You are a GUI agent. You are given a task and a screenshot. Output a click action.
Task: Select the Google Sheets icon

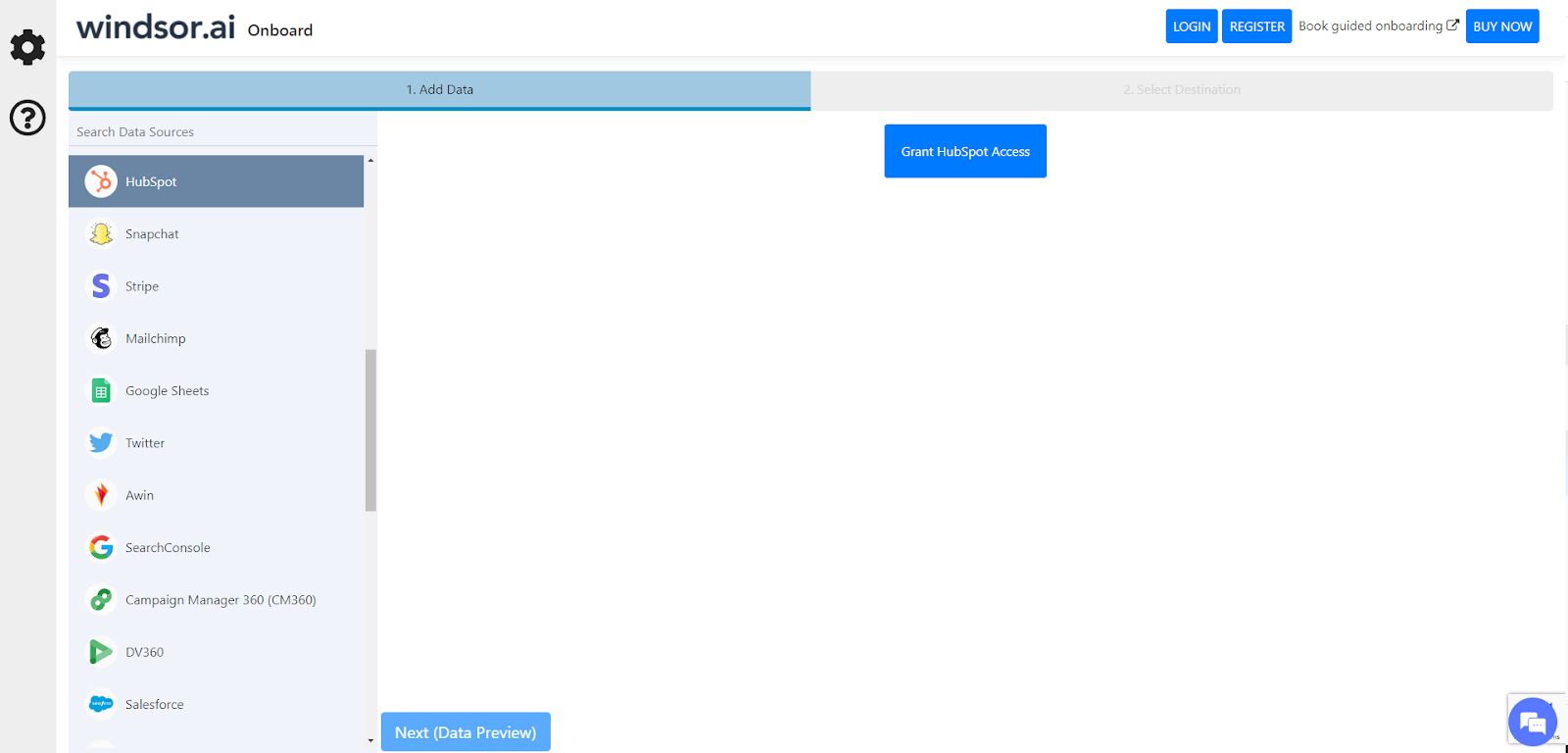coord(101,390)
